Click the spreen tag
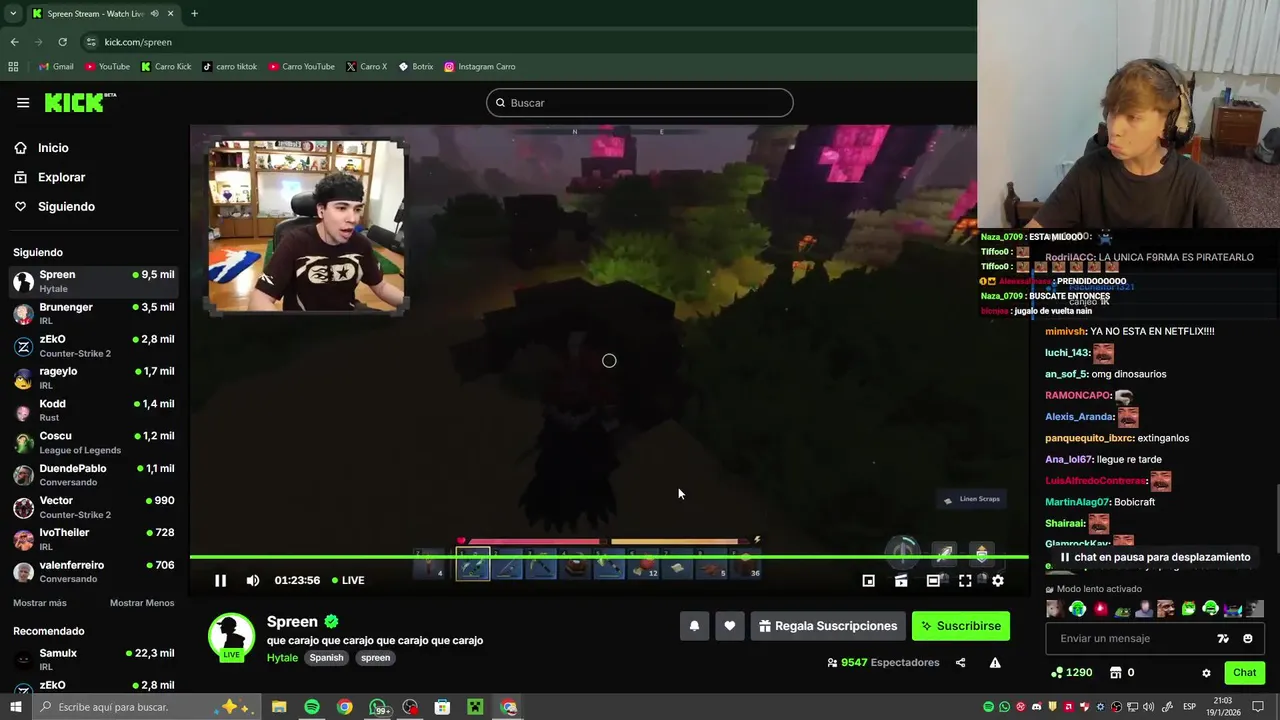The image size is (1280, 720). [376, 658]
